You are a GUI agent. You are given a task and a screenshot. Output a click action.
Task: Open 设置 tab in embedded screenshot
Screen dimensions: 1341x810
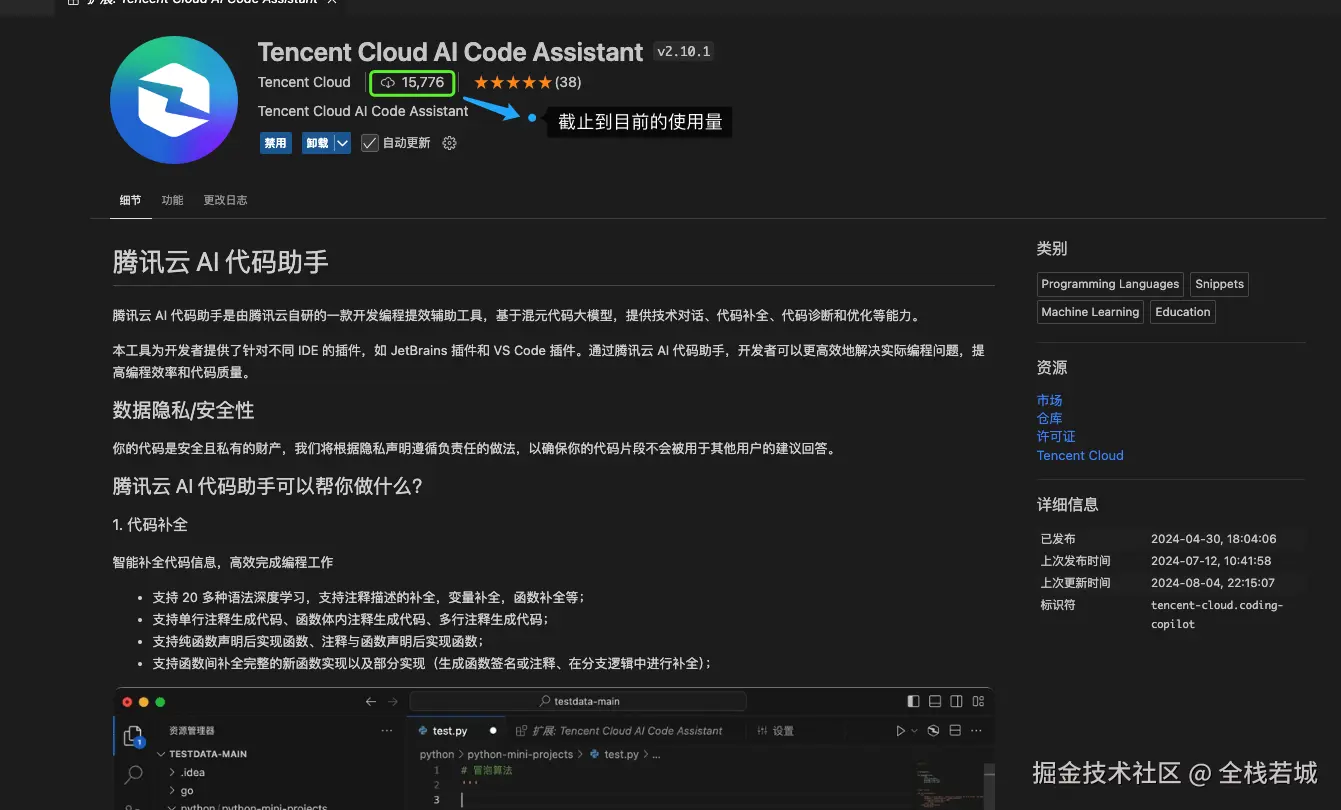tap(774, 731)
